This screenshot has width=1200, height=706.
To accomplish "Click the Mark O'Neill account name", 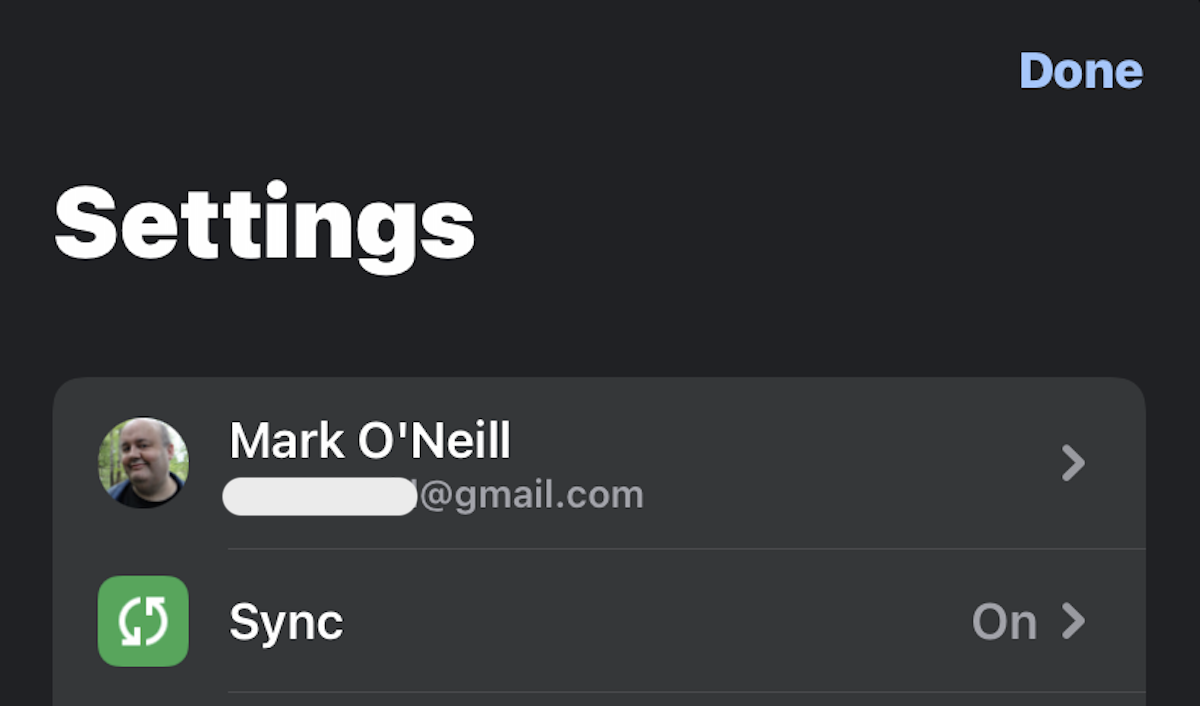I will (x=370, y=440).
